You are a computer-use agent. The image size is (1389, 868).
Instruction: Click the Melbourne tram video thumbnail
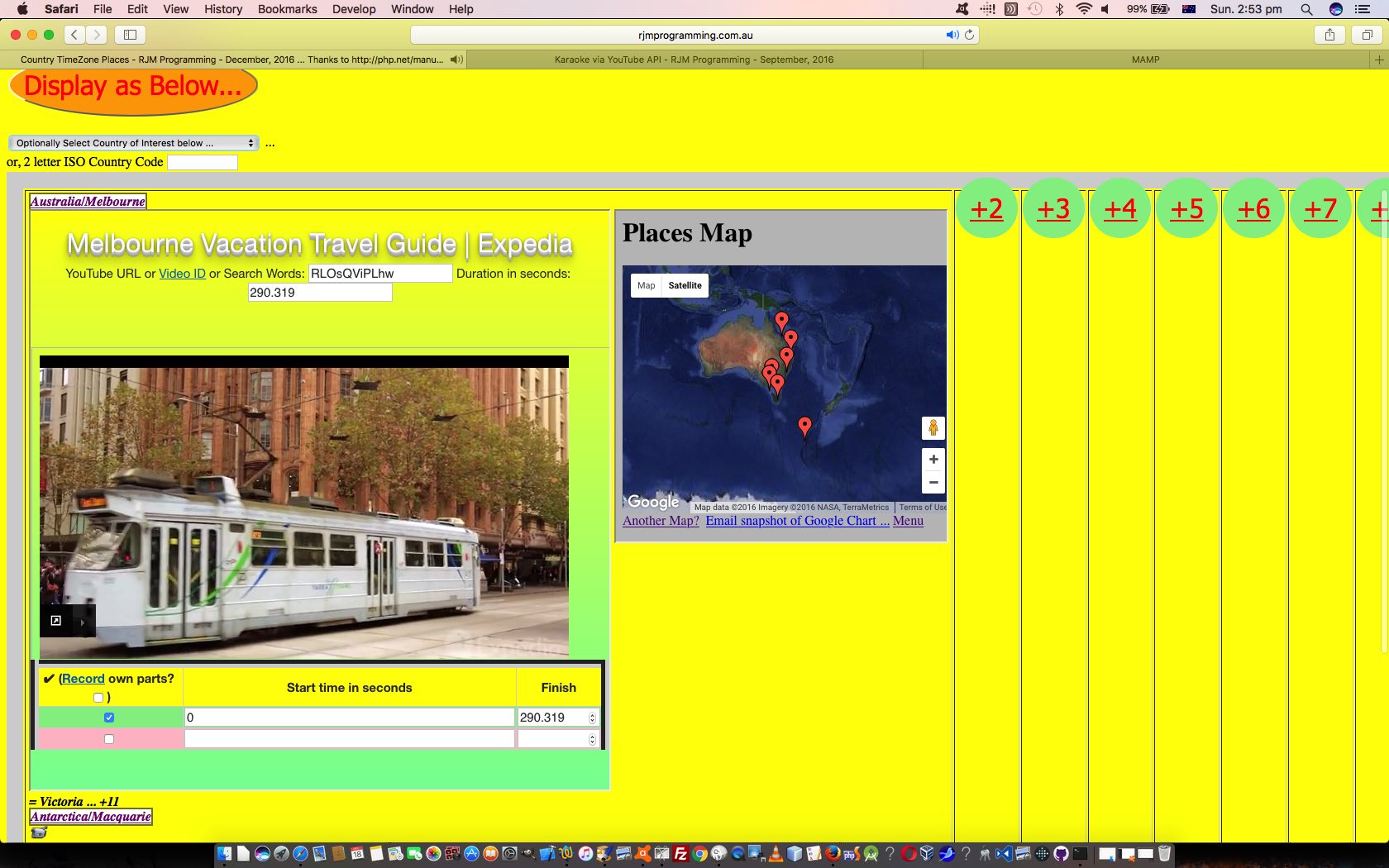(304, 508)
